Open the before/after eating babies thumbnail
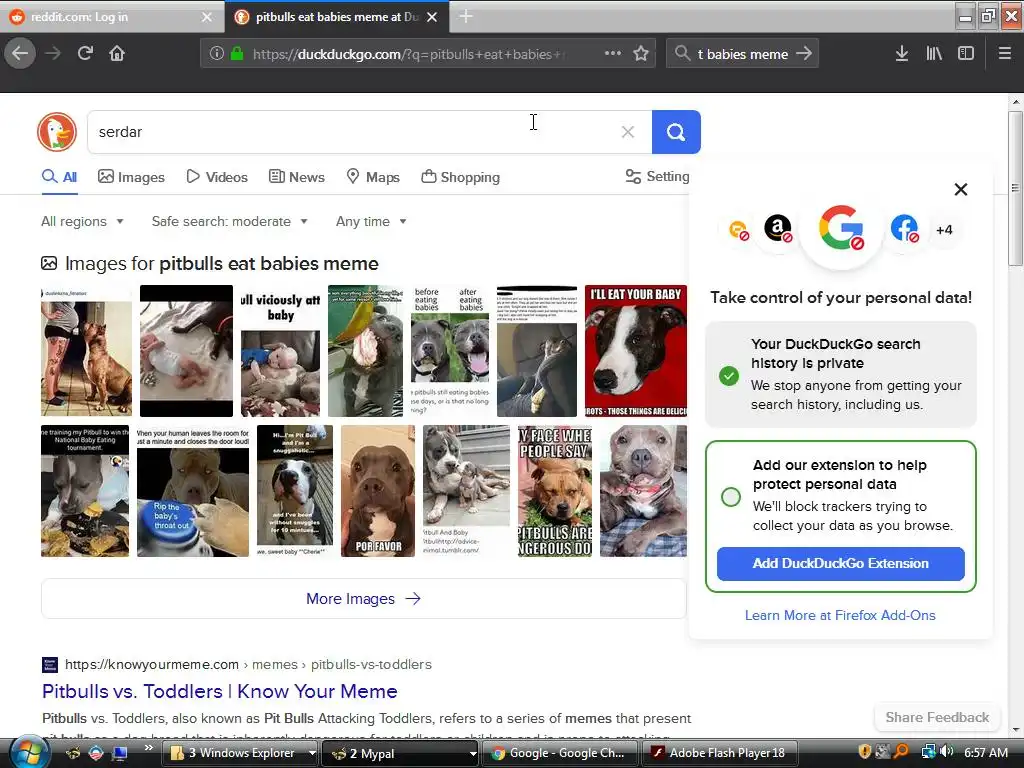 450,351
